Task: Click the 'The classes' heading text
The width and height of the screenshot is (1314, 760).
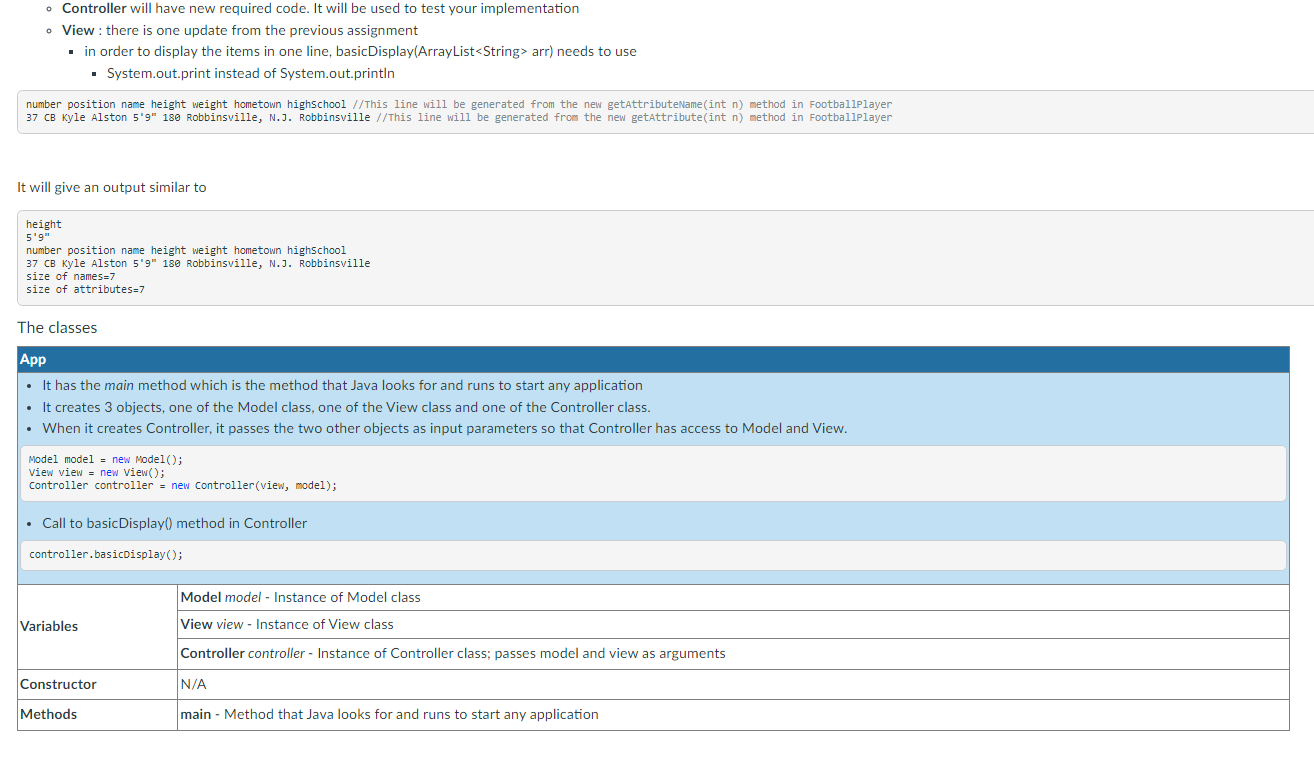Action: 57,328
